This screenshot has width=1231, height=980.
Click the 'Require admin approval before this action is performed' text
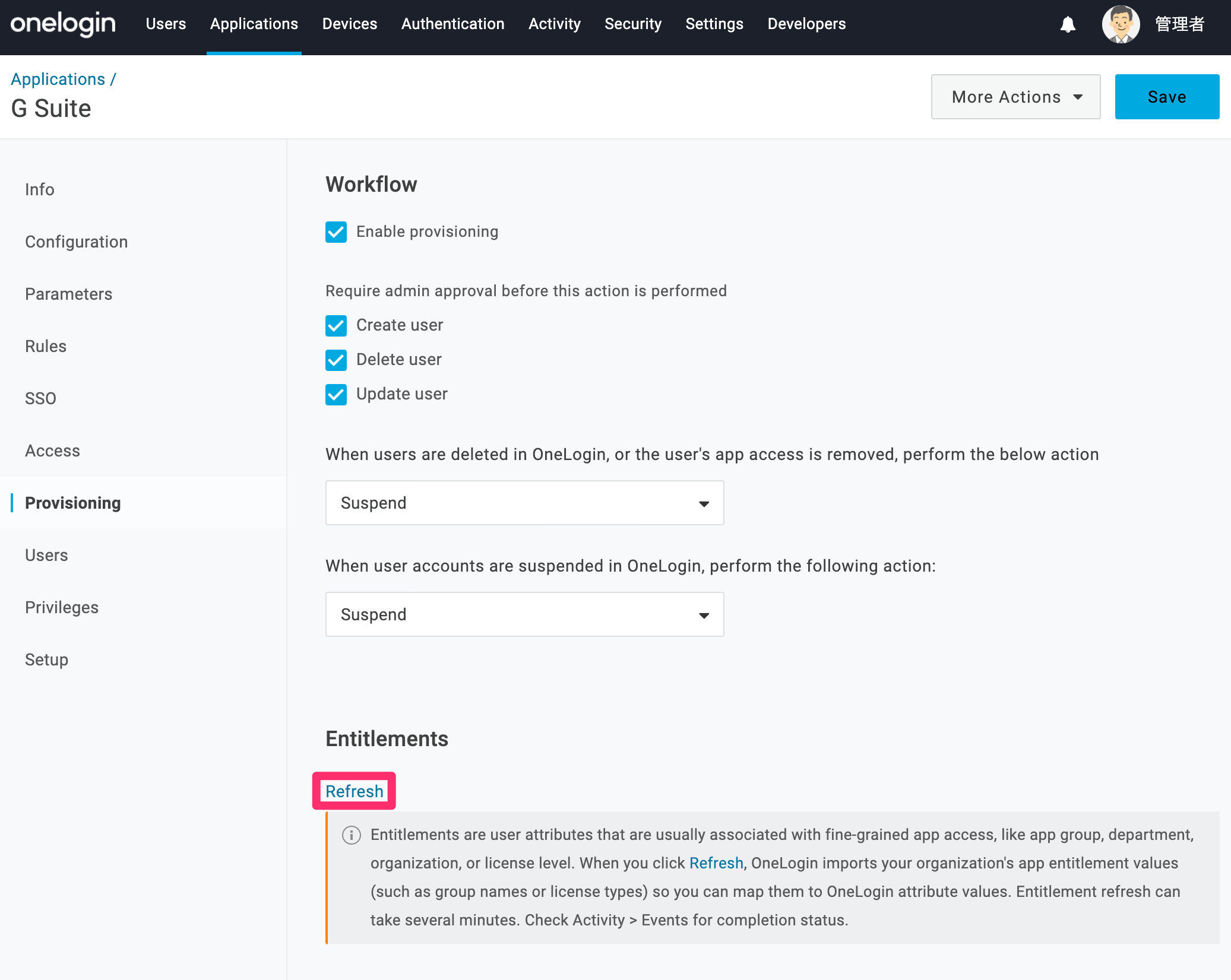[x=526, y=291]
